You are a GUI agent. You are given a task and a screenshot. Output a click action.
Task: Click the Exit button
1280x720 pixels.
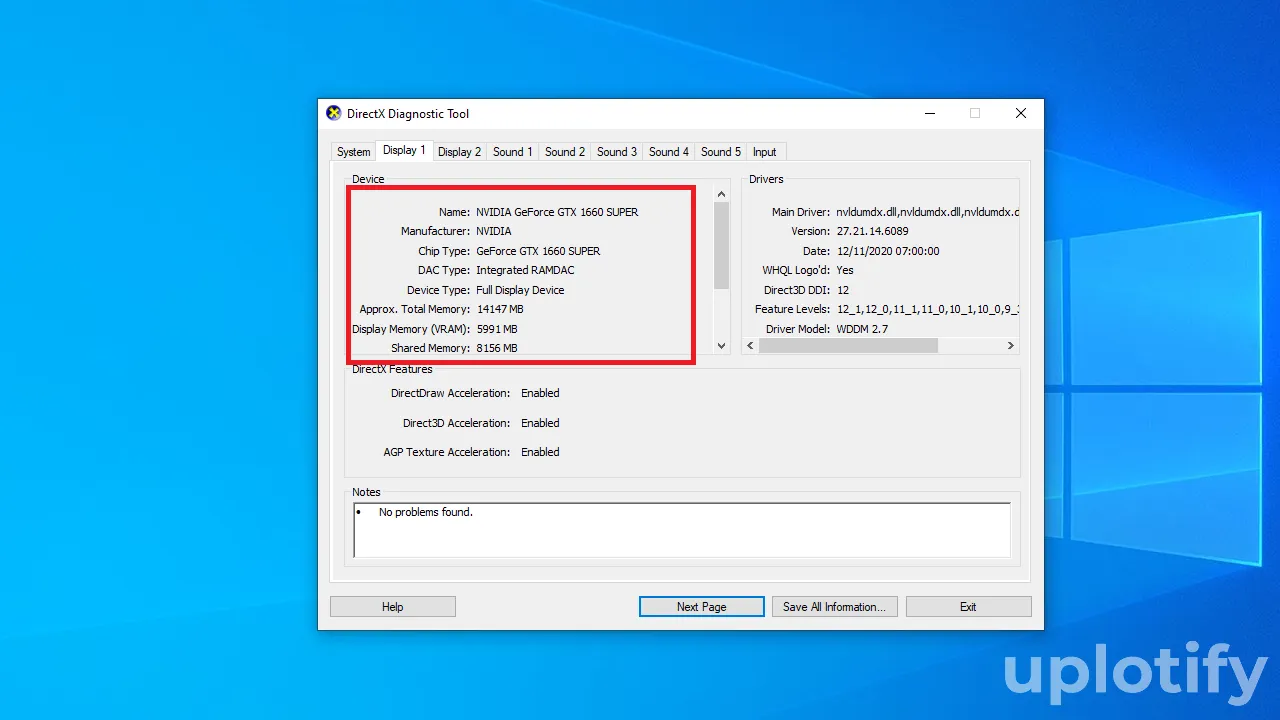[968, 607]
